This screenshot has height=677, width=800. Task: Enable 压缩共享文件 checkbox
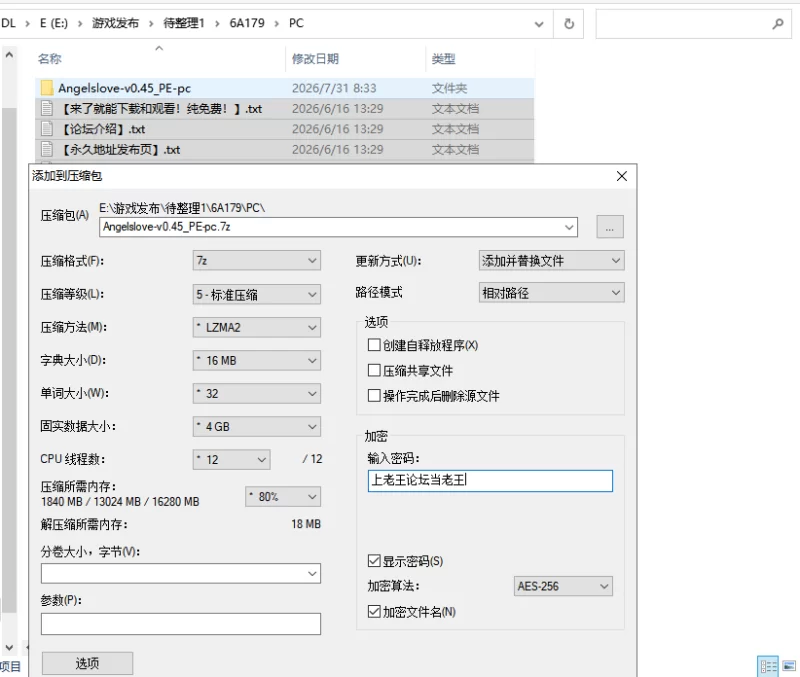(x=374, y=370)
